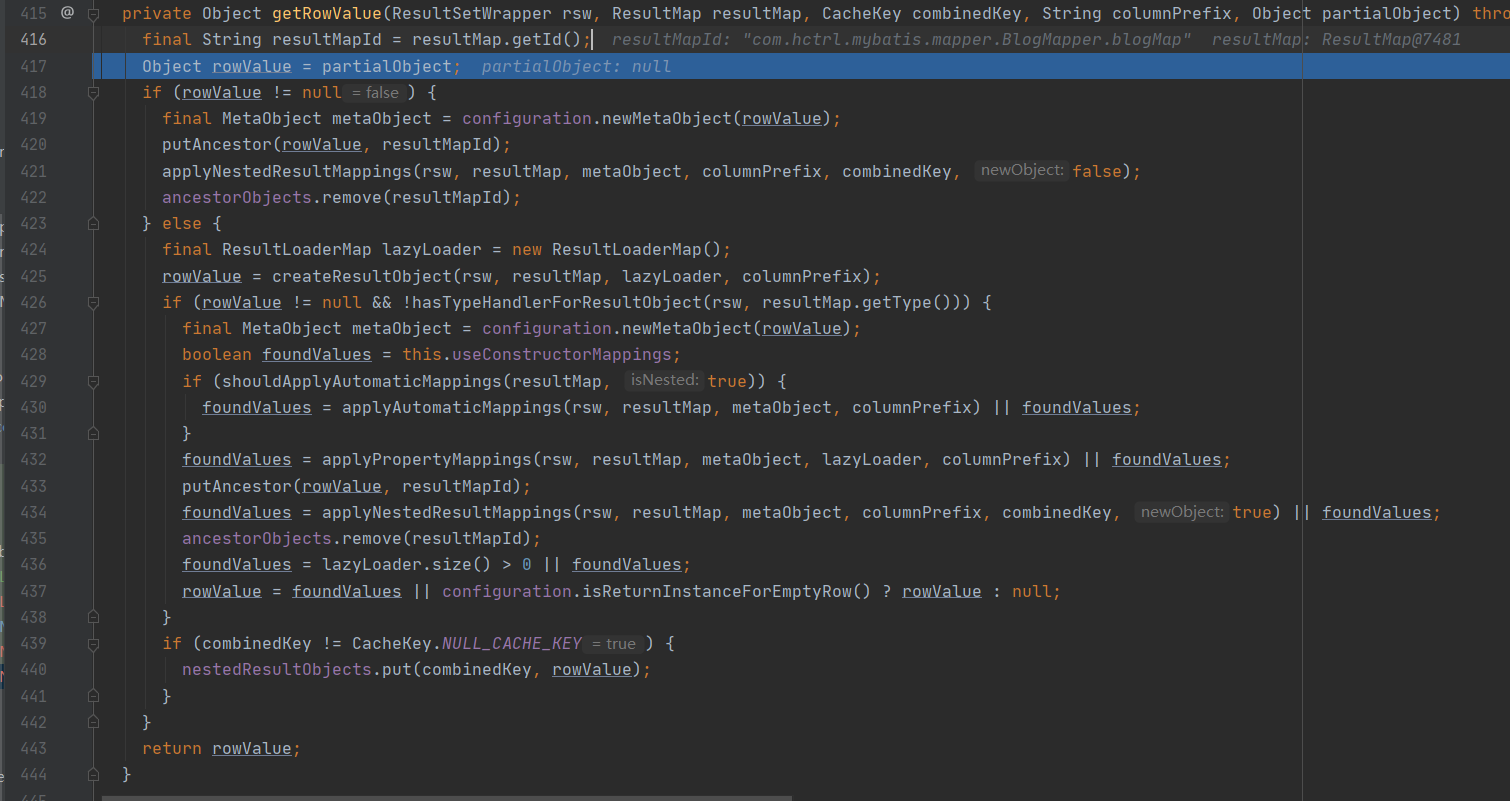Click line number 417 of the highlighted execution line
This screenshot has width=1510, height=801.
(33, 66)
